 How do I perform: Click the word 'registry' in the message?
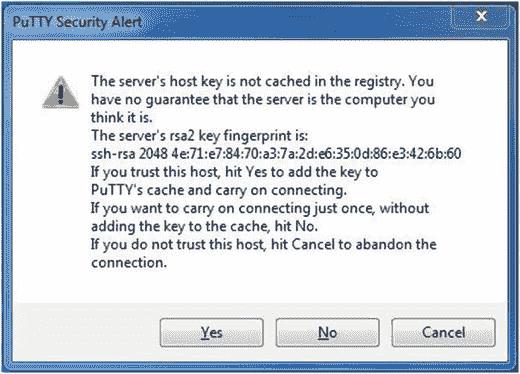click(x=379, y=82)
